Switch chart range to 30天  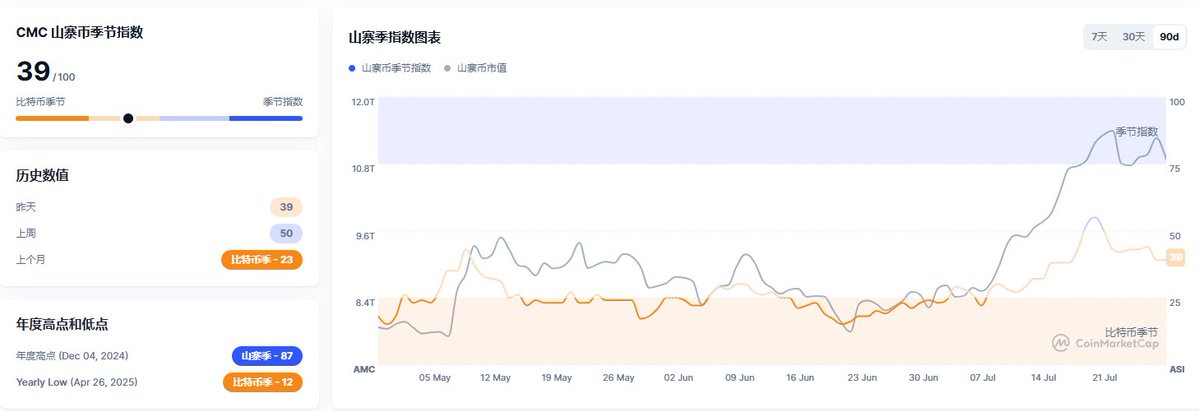[x=1133, y=37]
